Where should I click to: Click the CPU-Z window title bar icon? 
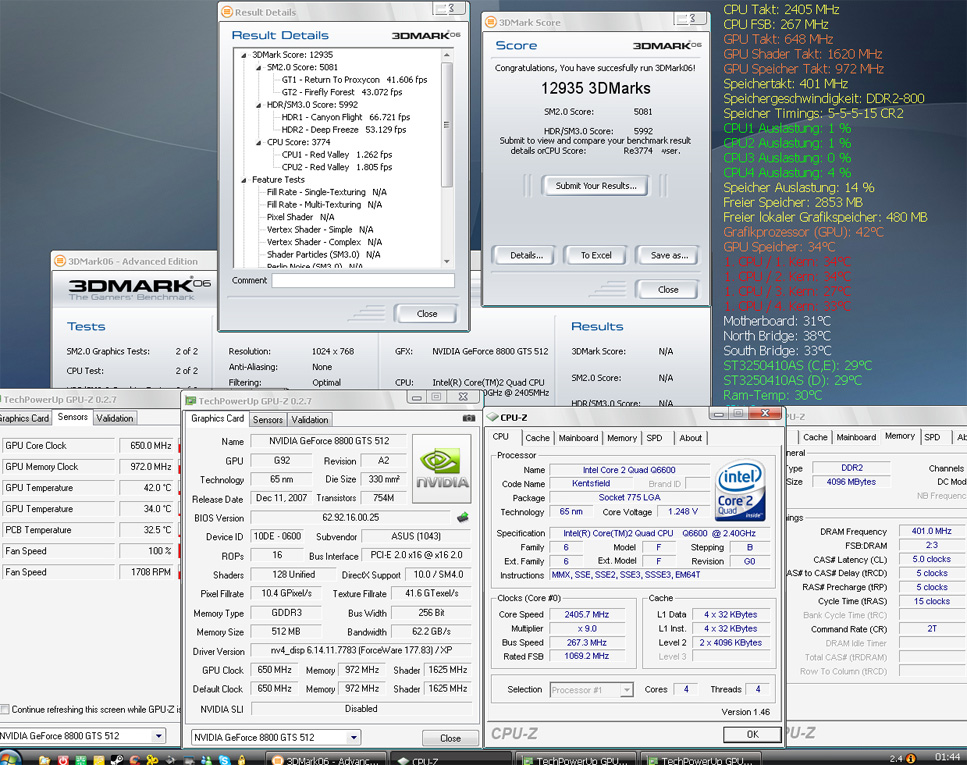click(x=492, y=417)
